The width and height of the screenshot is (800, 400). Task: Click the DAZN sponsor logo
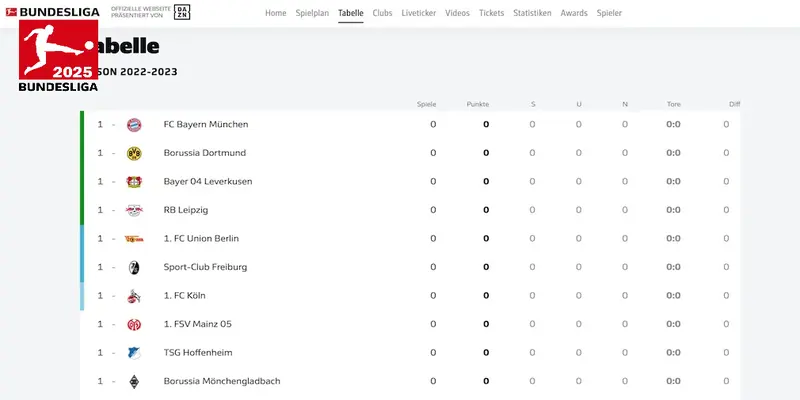[182, 12]
